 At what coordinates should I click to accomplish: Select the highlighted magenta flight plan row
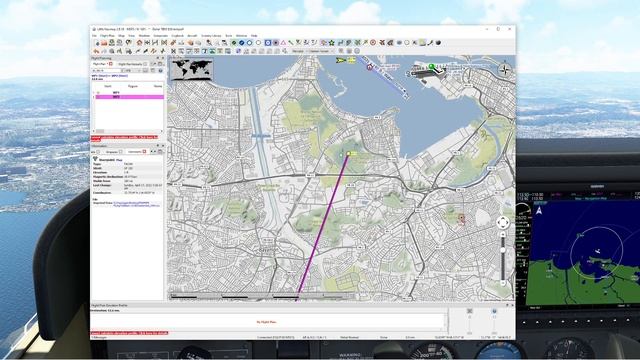(x=129, y=97)
